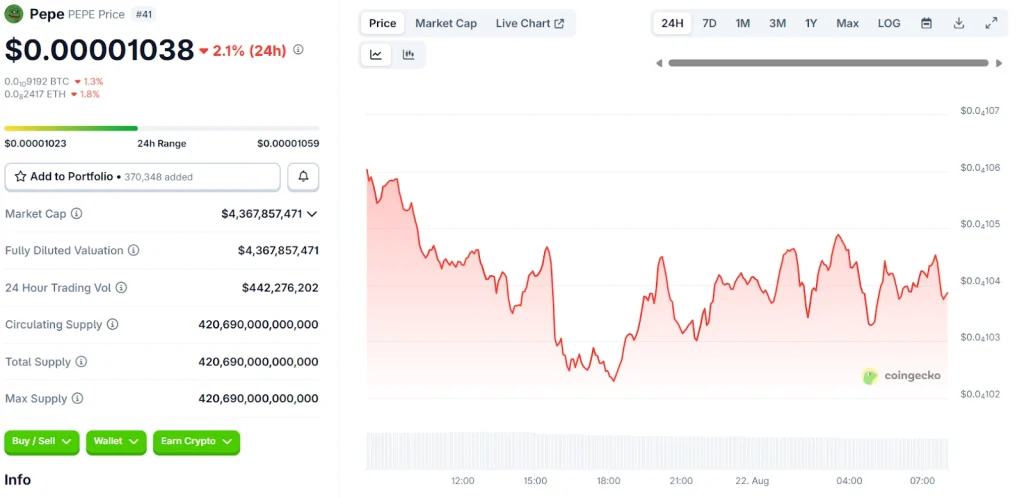The height and width of the screenshot is (498, 1024).
Task: Open the Live Chart tab
Action: 530,23
